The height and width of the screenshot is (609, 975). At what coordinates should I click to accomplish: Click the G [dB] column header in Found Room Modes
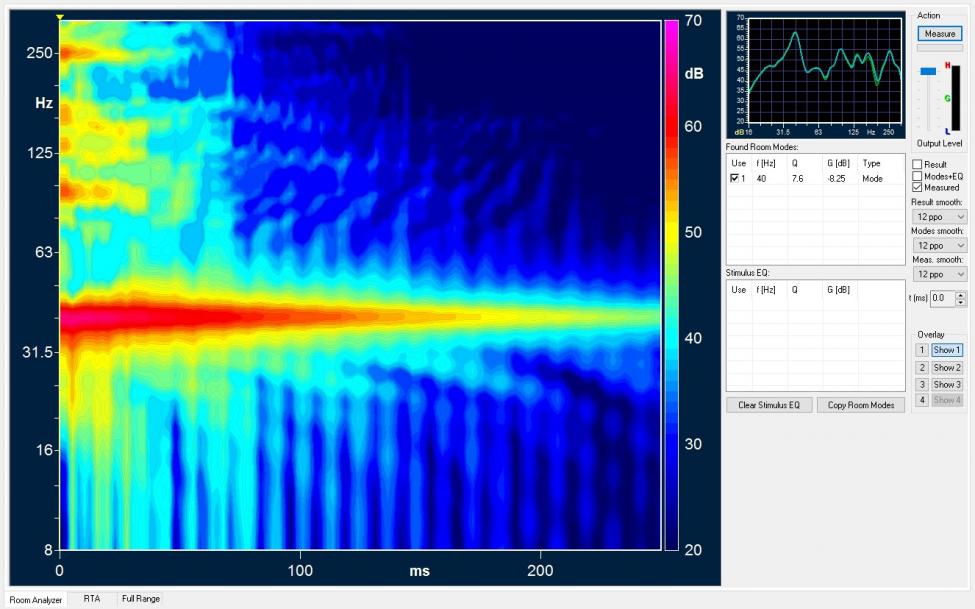838,164
